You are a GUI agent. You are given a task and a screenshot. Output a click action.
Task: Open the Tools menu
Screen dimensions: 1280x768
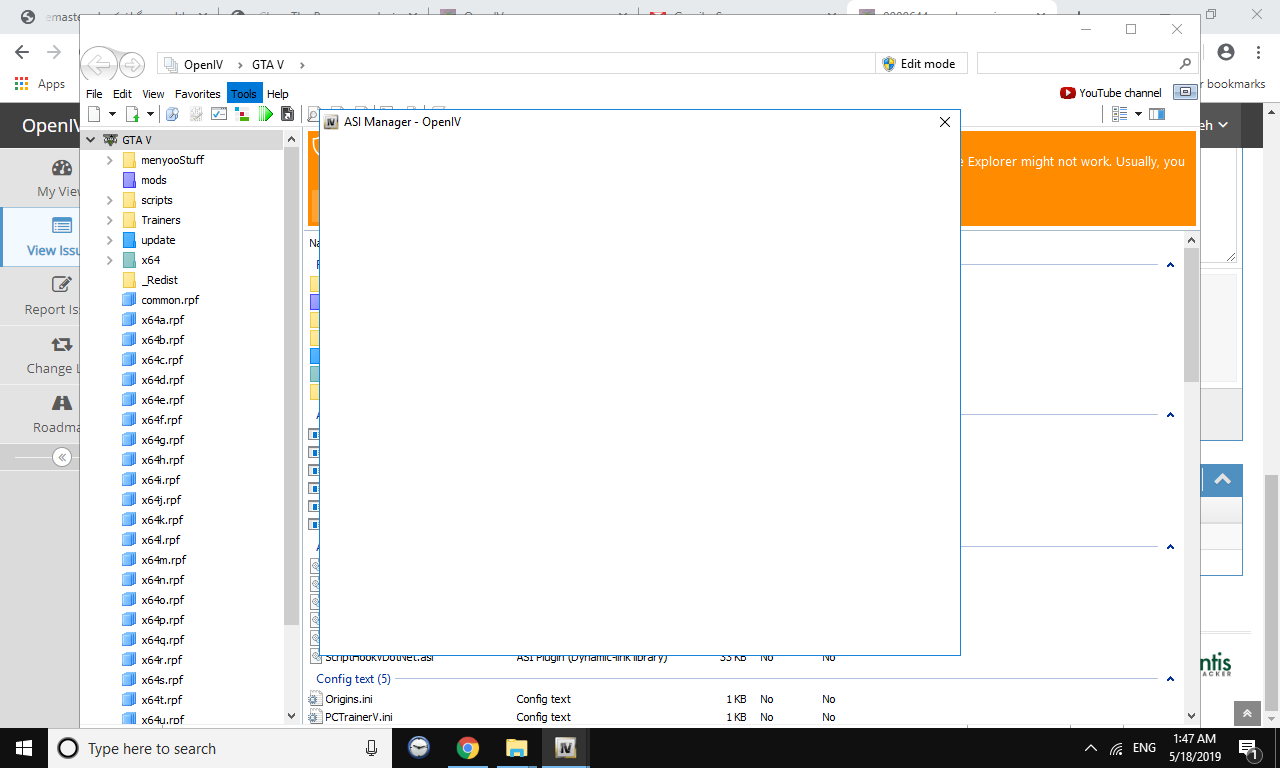(244, 94)
